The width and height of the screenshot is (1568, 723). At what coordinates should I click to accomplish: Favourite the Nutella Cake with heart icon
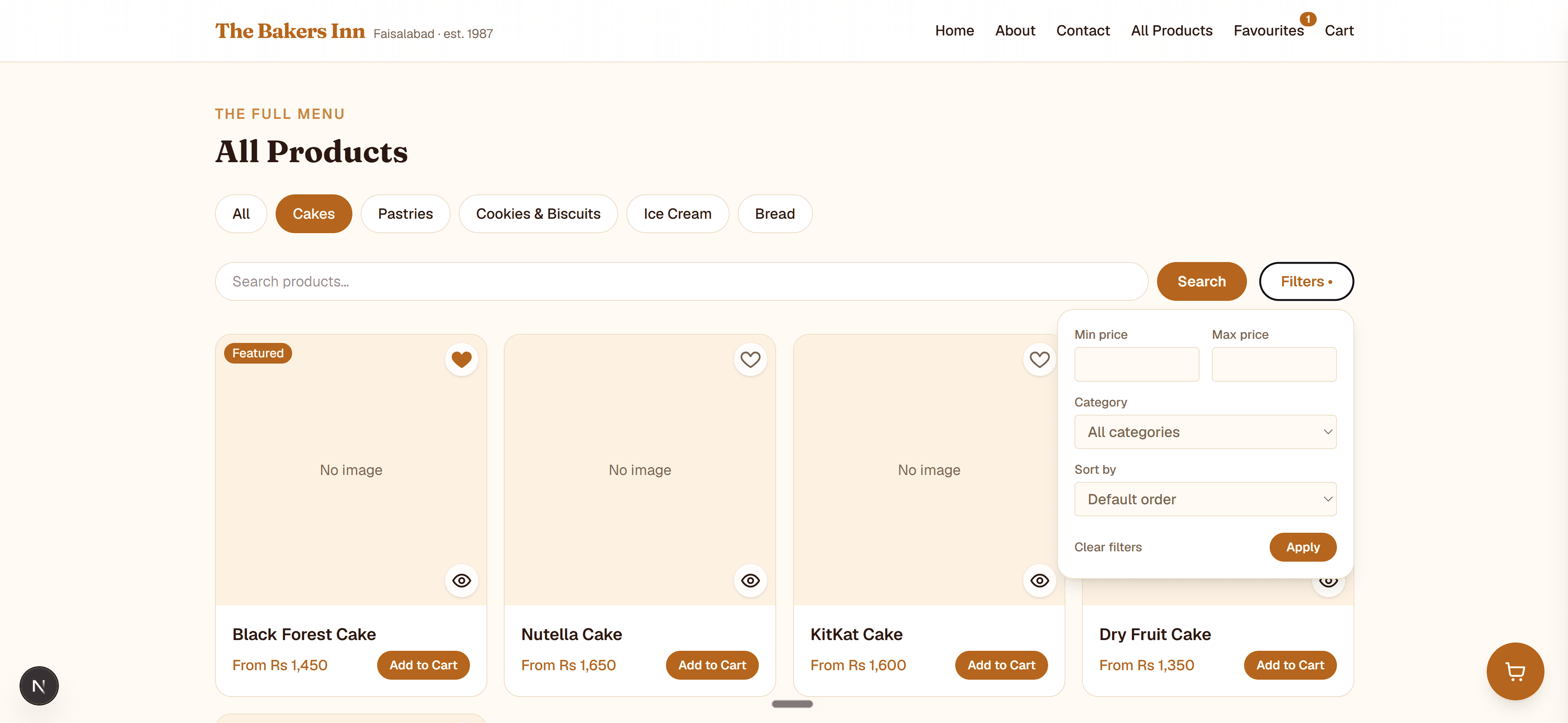[750, 360]
